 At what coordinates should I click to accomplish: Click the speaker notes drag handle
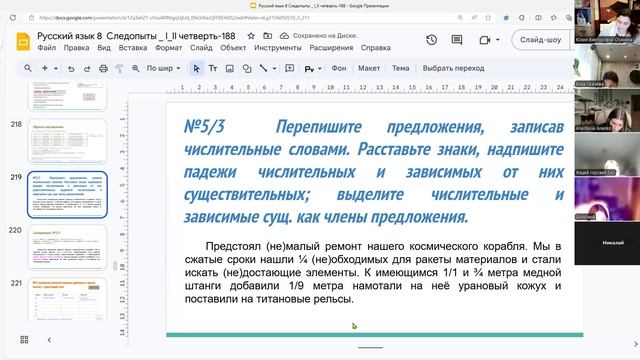pos(371,348)
